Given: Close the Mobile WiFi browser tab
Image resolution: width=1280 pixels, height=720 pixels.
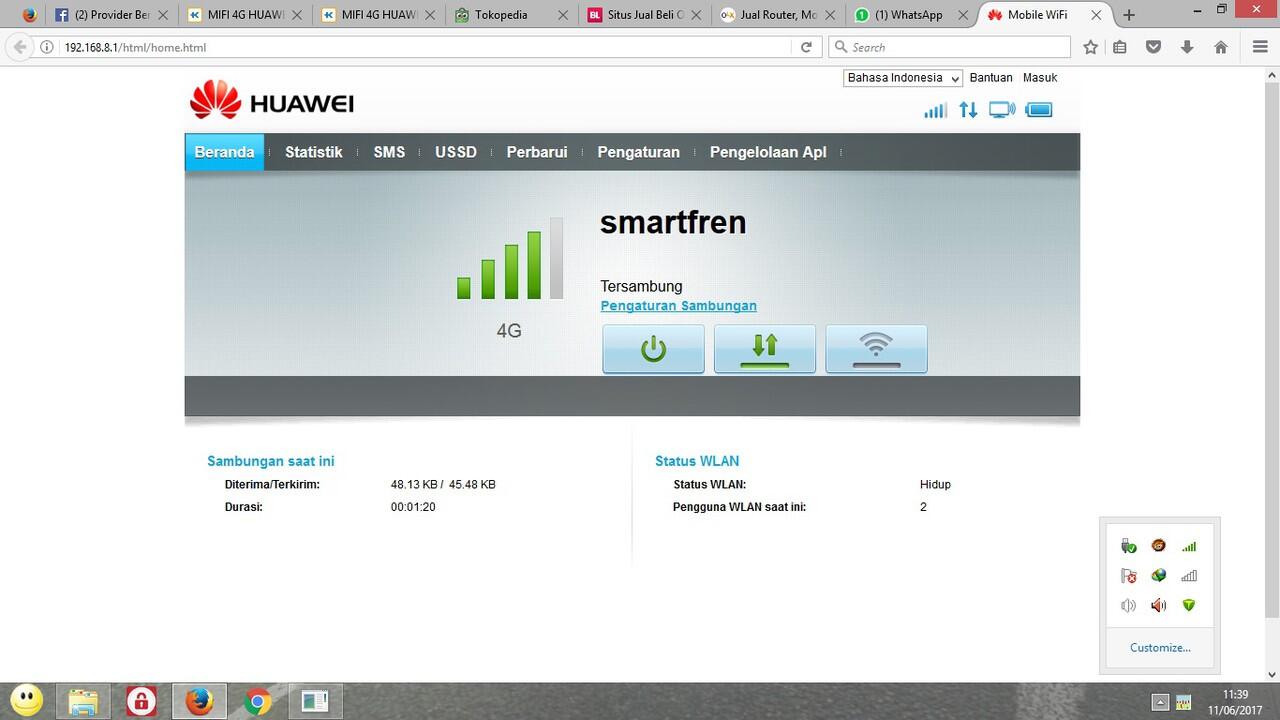Looking at the screenshot, I should click(x=1095, y=15).
